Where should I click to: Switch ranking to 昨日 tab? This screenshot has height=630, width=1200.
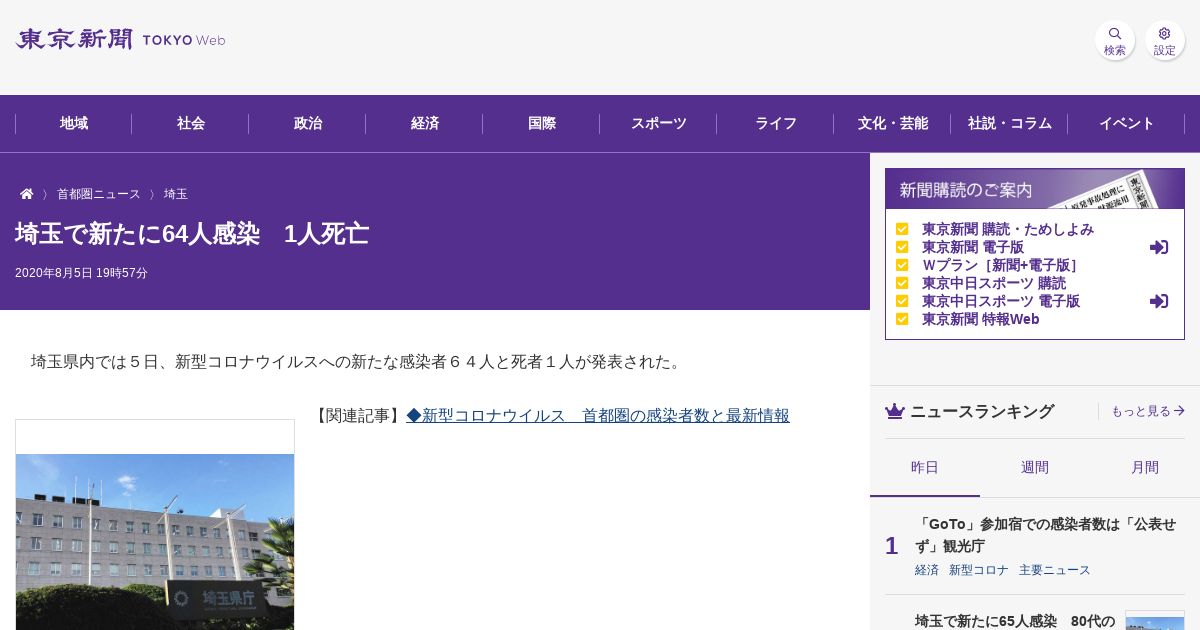coord(925,467)
